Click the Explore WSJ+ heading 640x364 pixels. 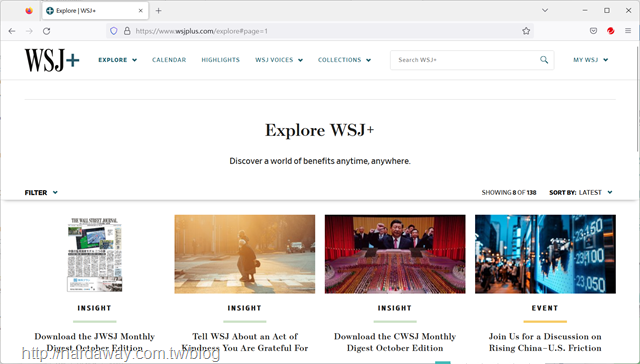coord(320,130)
